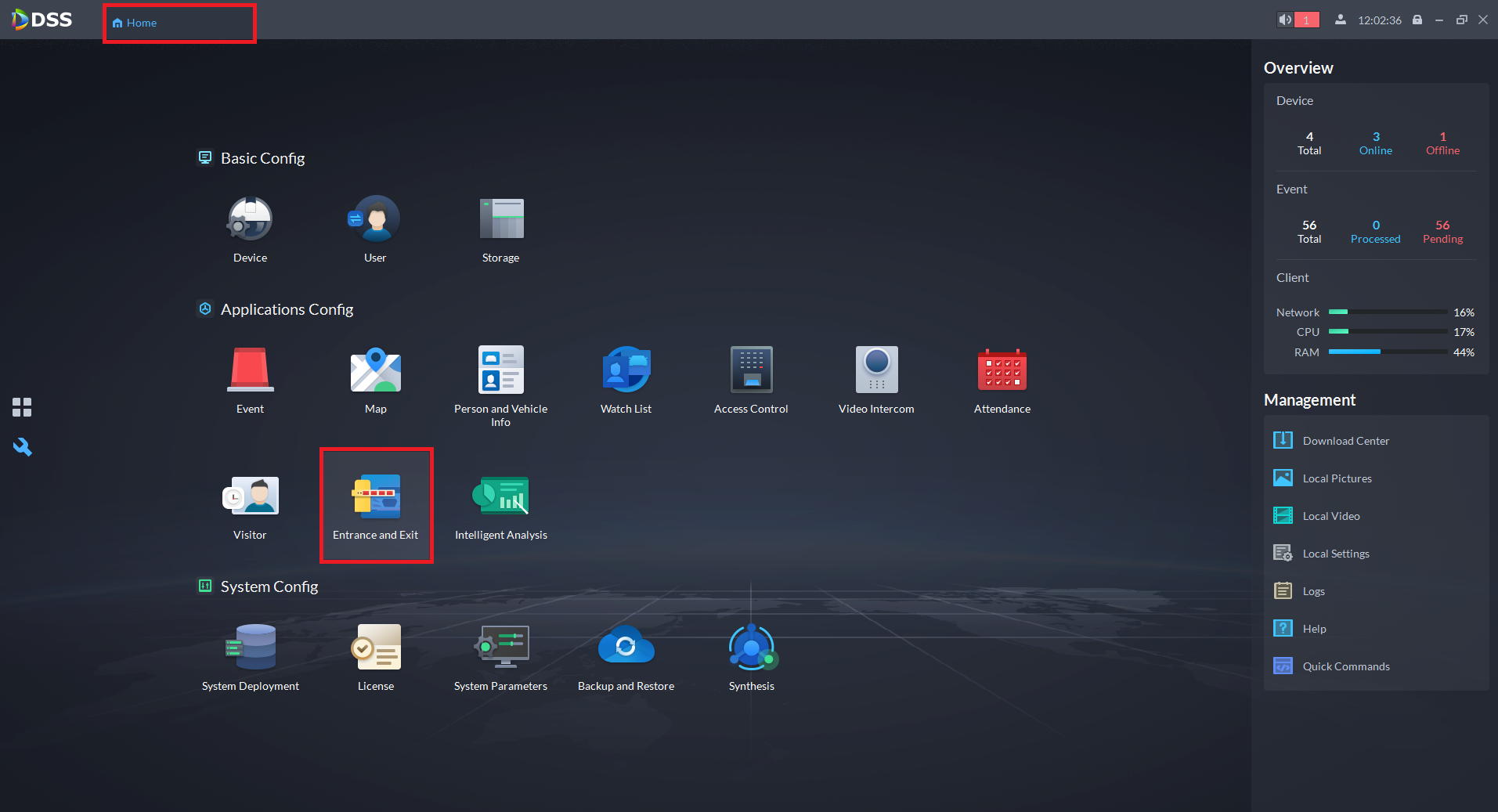Select the Entrance and Exit icon
Image resolution: width=1498 pixels, height=812 pixels.
coord(376,498)
